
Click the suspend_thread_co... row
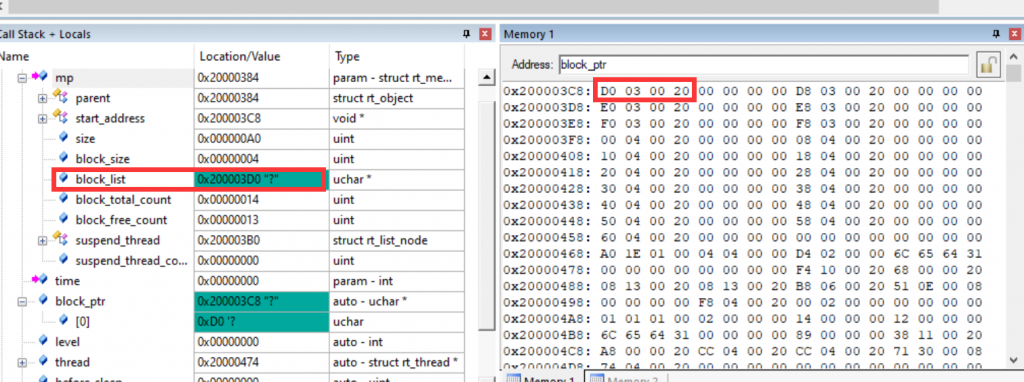232,261
